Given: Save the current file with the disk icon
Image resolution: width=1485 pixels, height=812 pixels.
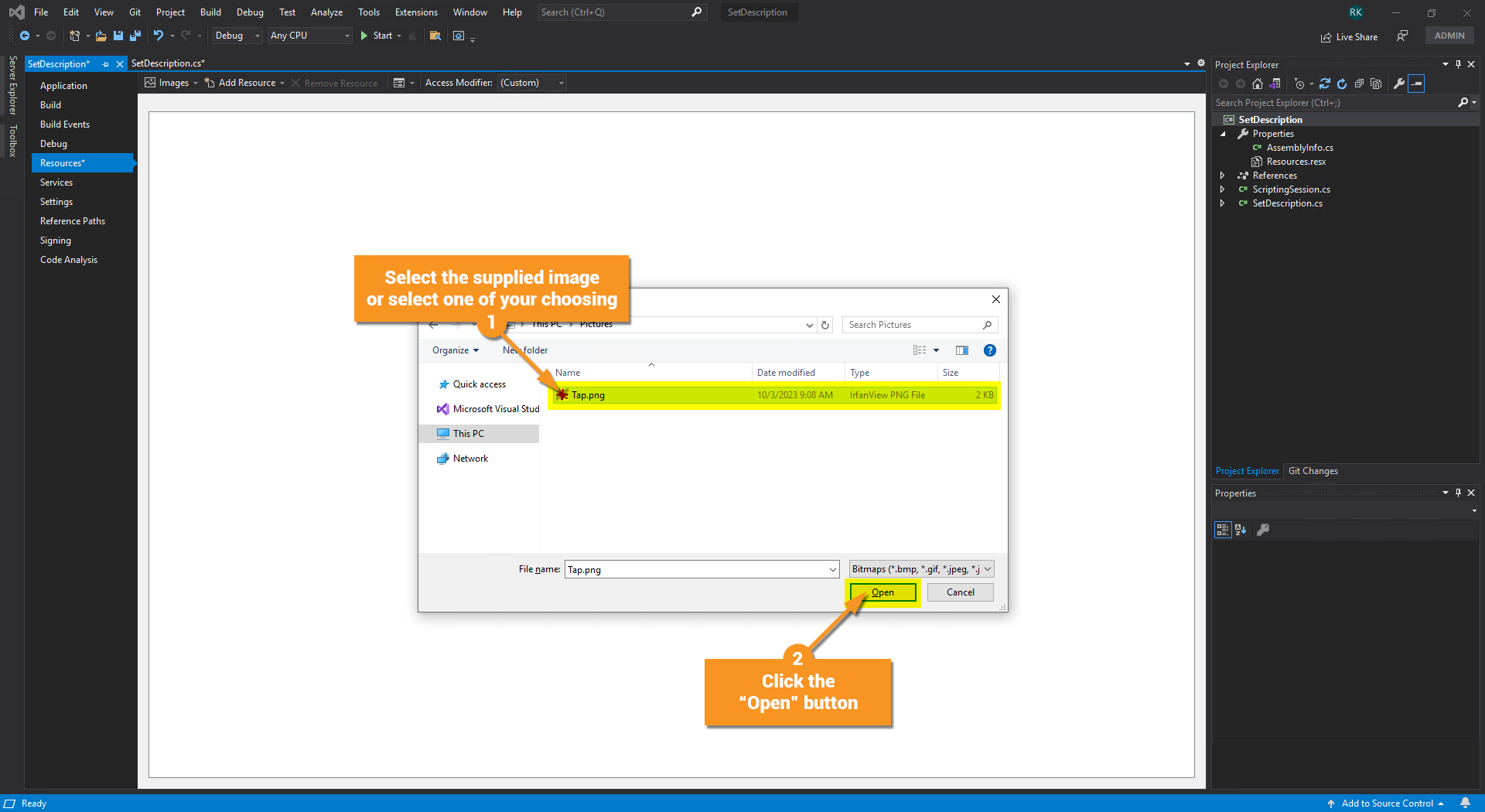Looking at the screenshot, I should (118, 36).
